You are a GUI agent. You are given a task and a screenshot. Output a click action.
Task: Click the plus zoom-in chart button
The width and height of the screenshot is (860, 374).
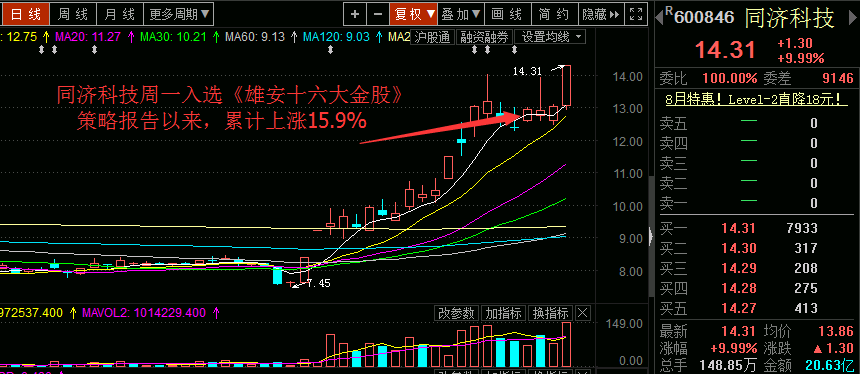[x=354, y=14]
